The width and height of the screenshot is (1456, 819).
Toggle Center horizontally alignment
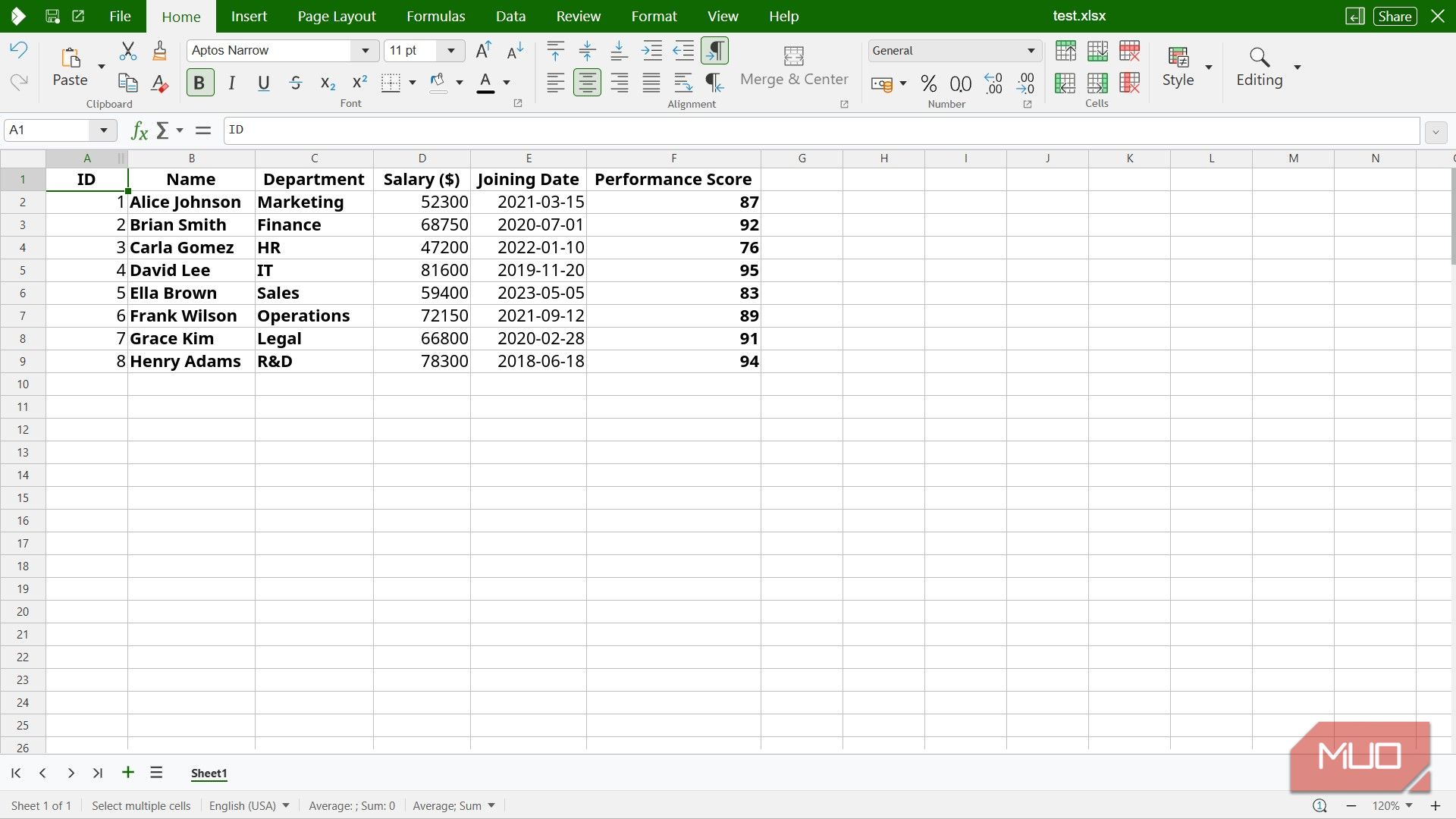(x=587, y=83)
